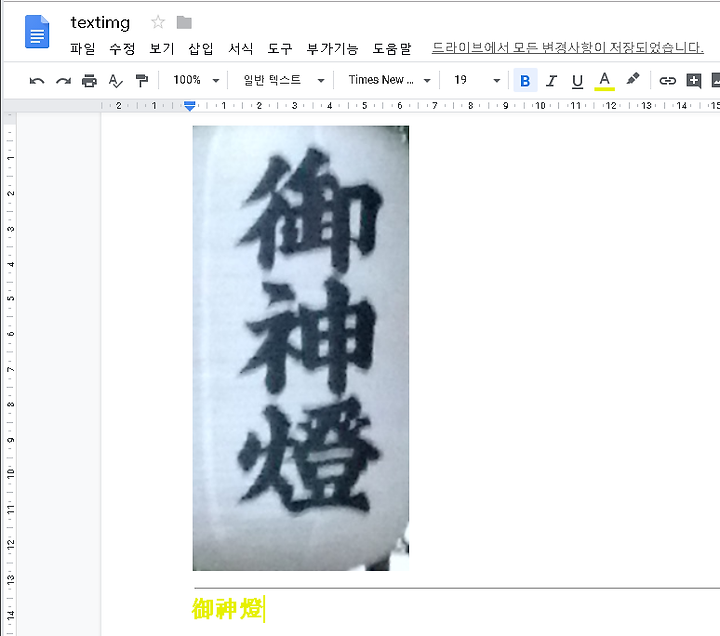Open the 100% zoom dropdown
This screenshot has height=636, width=720.
[195, 80]
